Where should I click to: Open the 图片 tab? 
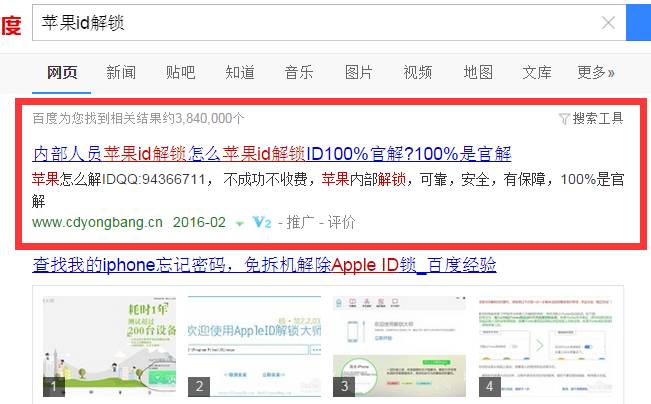[358, 73]
